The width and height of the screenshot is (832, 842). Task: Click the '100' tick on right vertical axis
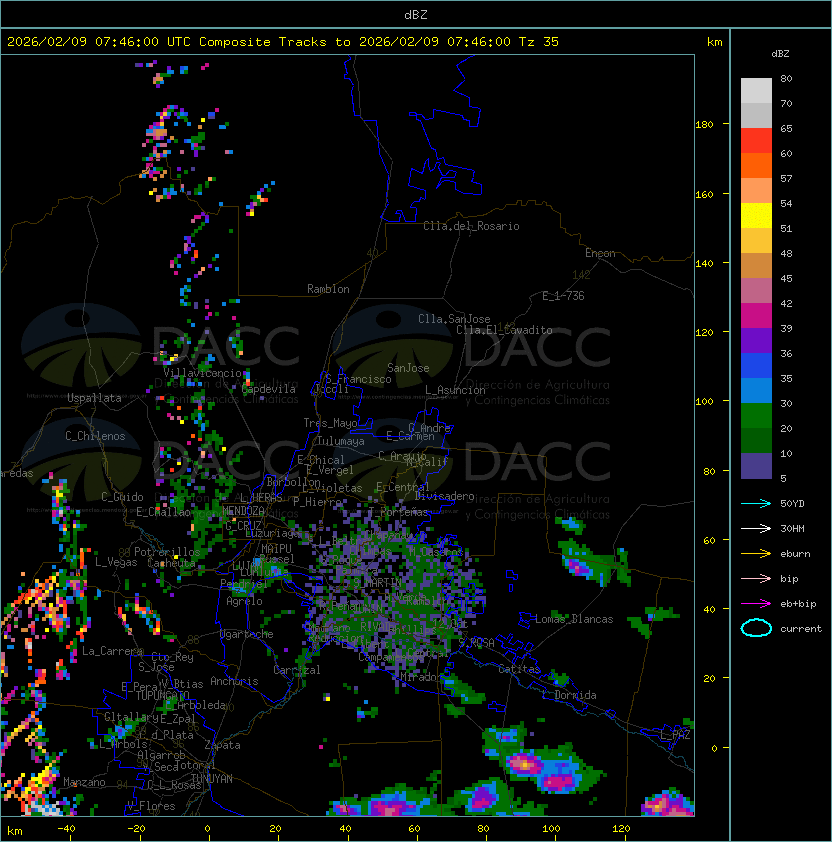tap(704, 402)
